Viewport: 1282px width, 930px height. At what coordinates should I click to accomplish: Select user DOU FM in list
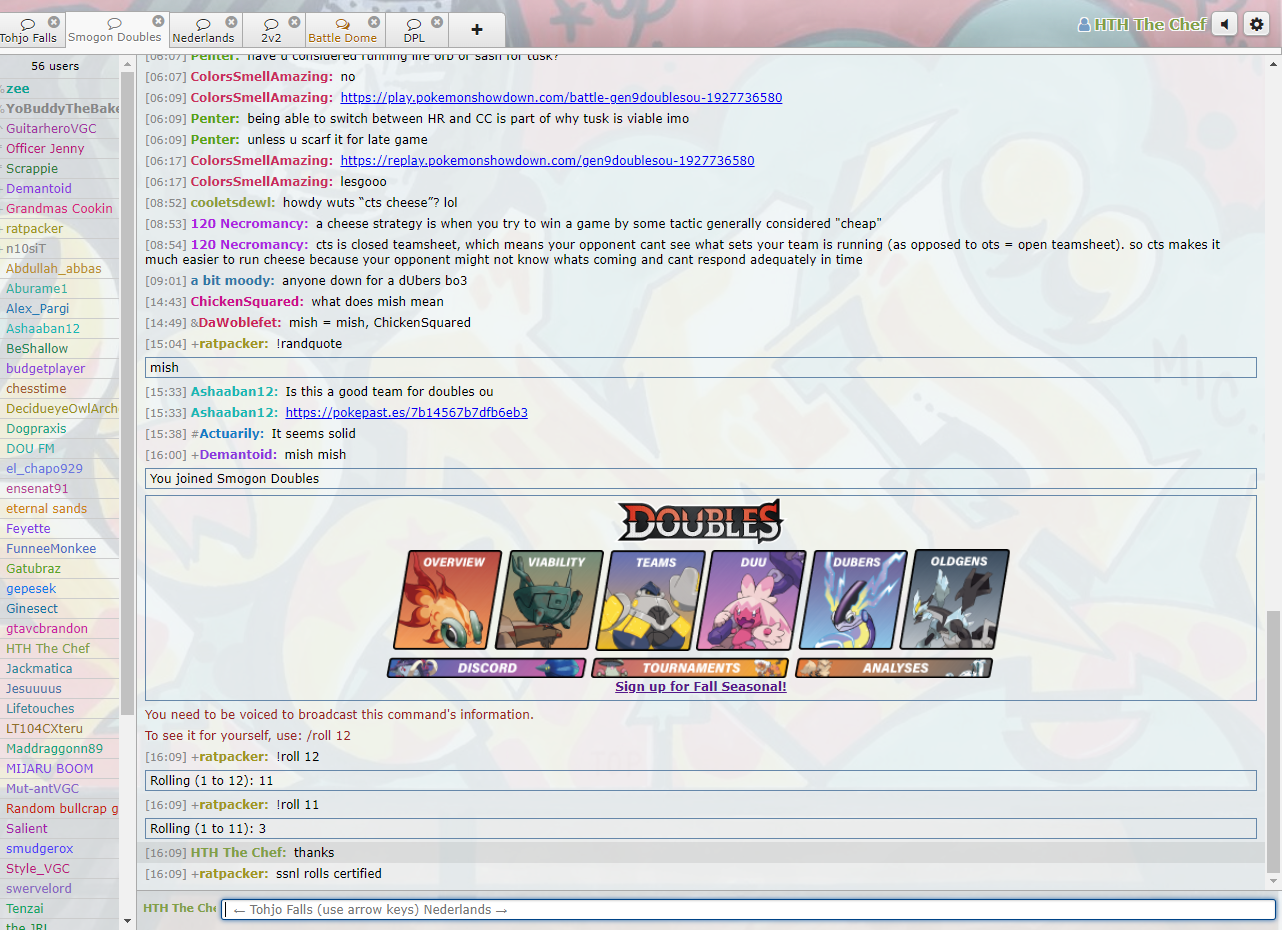59,449
